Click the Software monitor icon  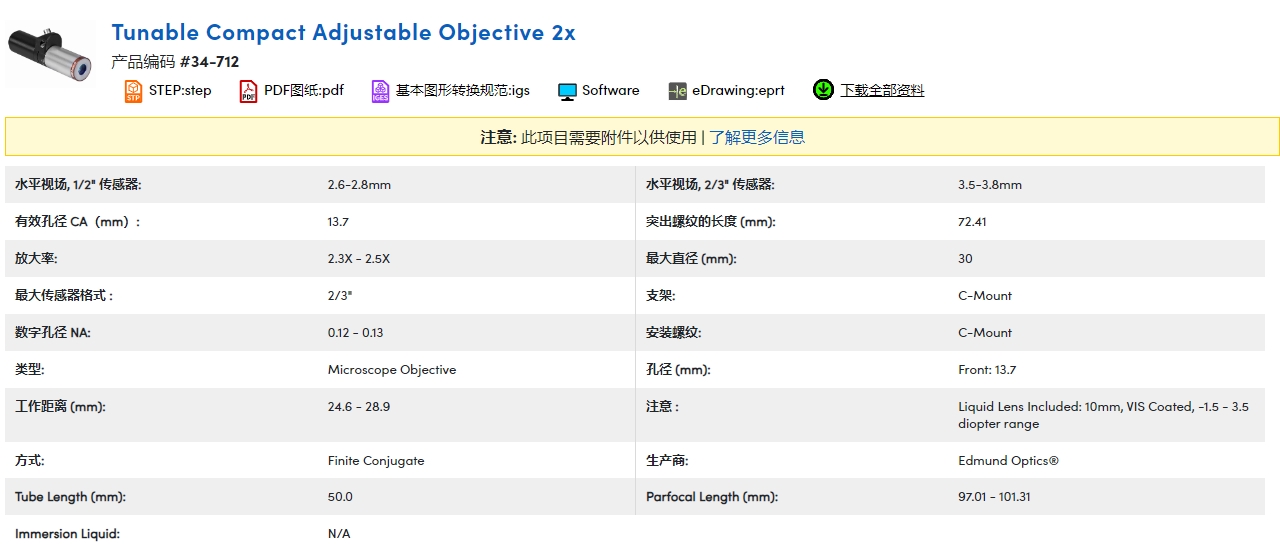click(567, 91)
